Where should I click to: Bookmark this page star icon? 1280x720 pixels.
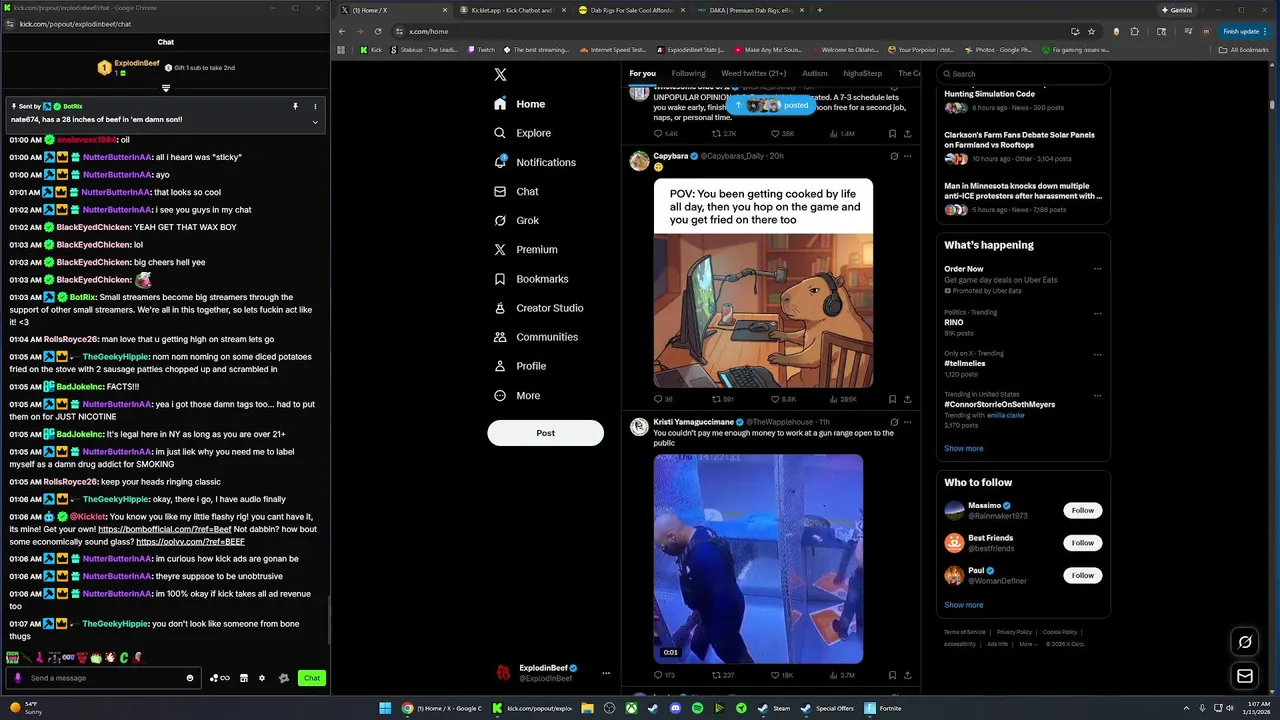coord(1091,31)
